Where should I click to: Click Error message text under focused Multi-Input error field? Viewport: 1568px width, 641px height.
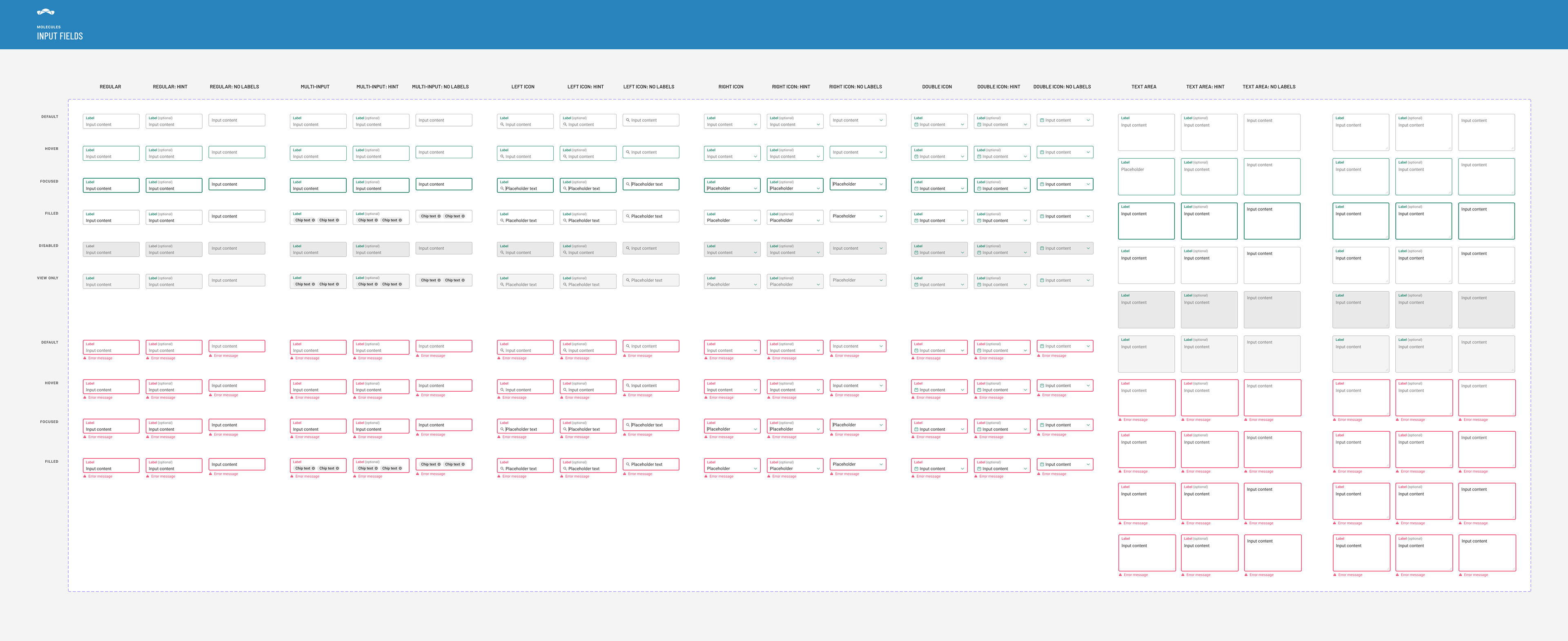pos(307,437)
